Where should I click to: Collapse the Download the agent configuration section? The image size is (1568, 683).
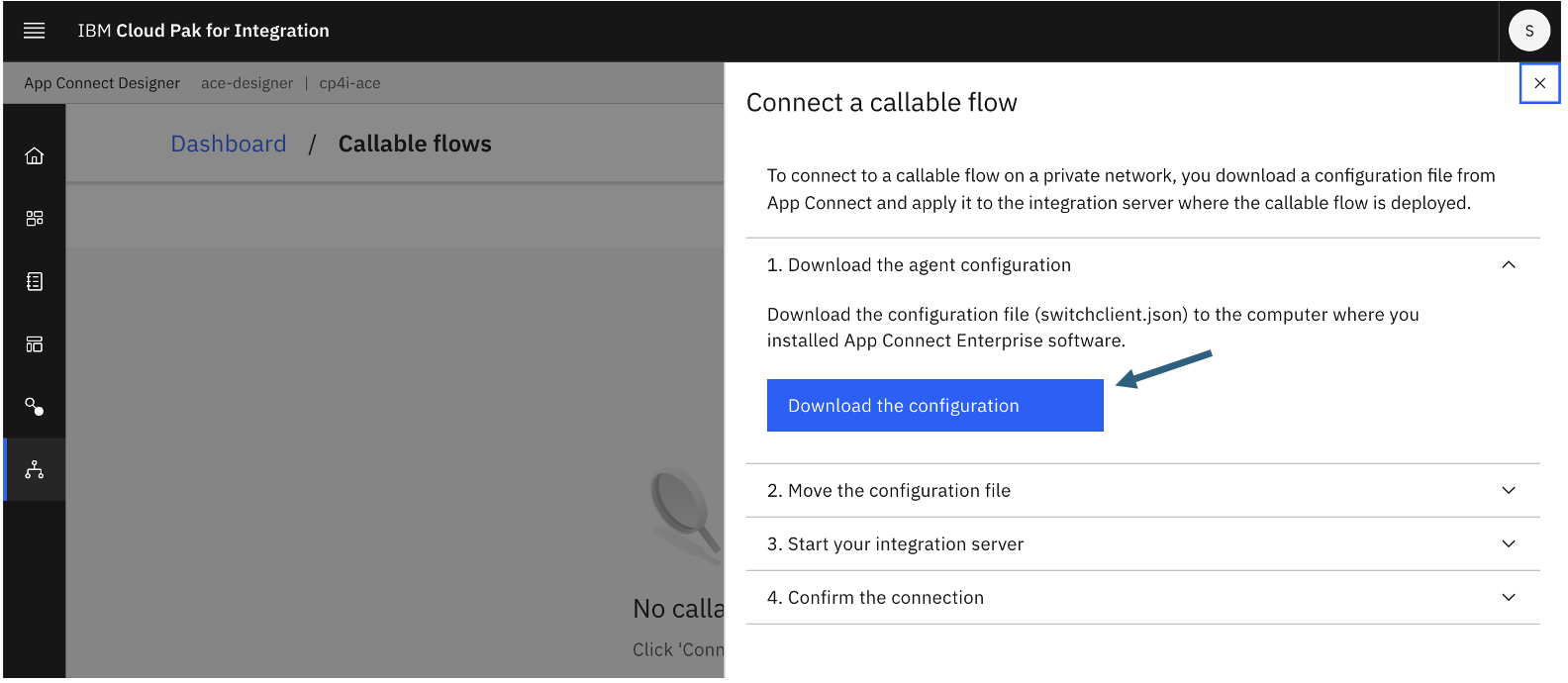[x=1508, y=265]
